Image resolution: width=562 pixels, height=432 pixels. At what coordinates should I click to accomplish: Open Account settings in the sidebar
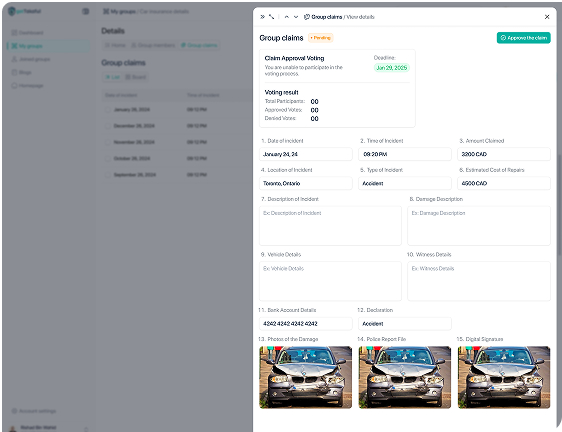[34, 411]
